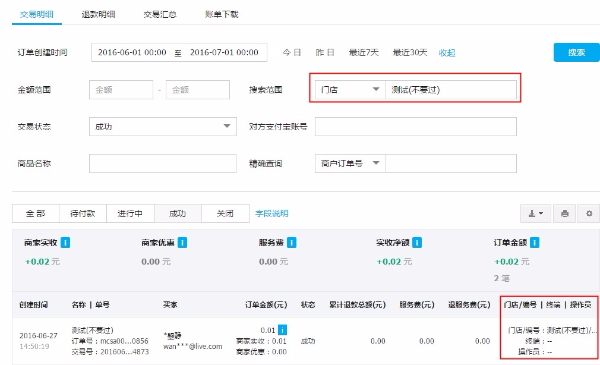Screen dimensions: 600x365
Task: Select the 进行中 status filter tab
Action: tap(130, 213)
